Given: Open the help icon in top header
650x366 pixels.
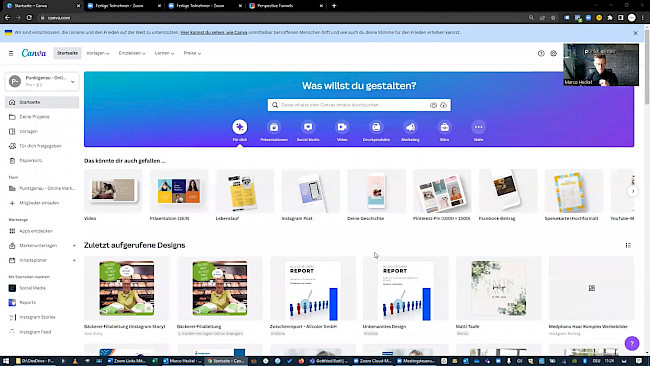Looking at the screenshot, I should tap(541, 53).
